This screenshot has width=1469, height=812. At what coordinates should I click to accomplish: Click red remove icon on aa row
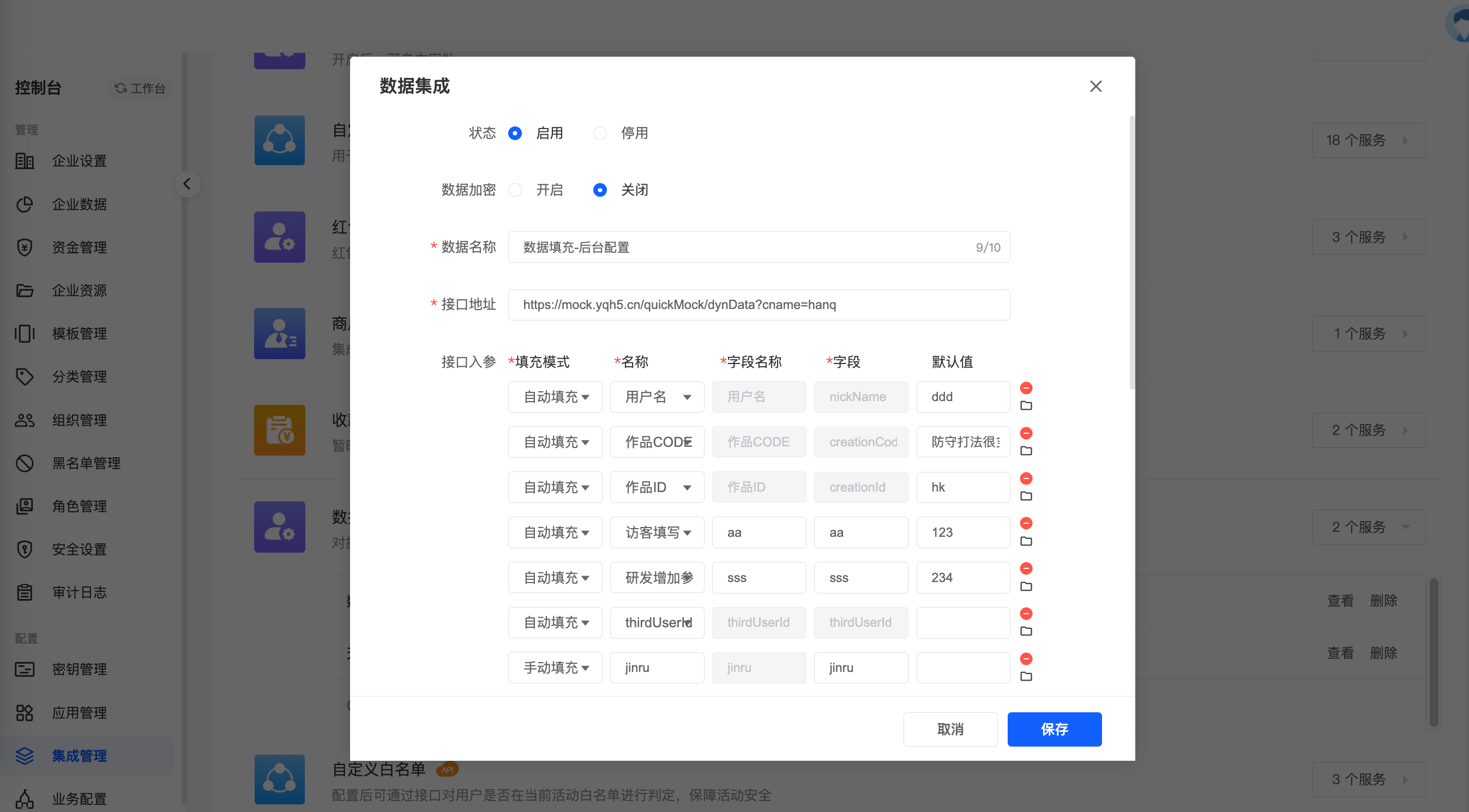1025,523
